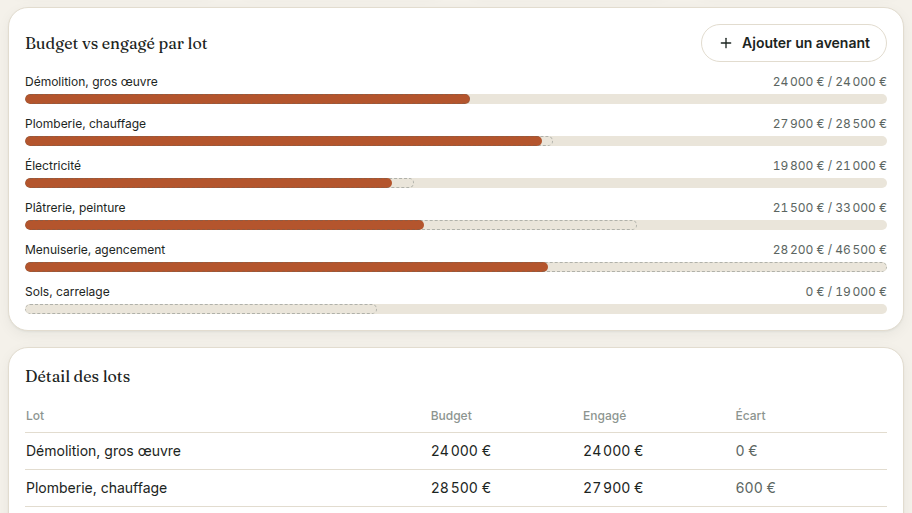Click the amount 21 500 € / 33 000 €
The height and width of the screenshot is (513, 912).
829,208
